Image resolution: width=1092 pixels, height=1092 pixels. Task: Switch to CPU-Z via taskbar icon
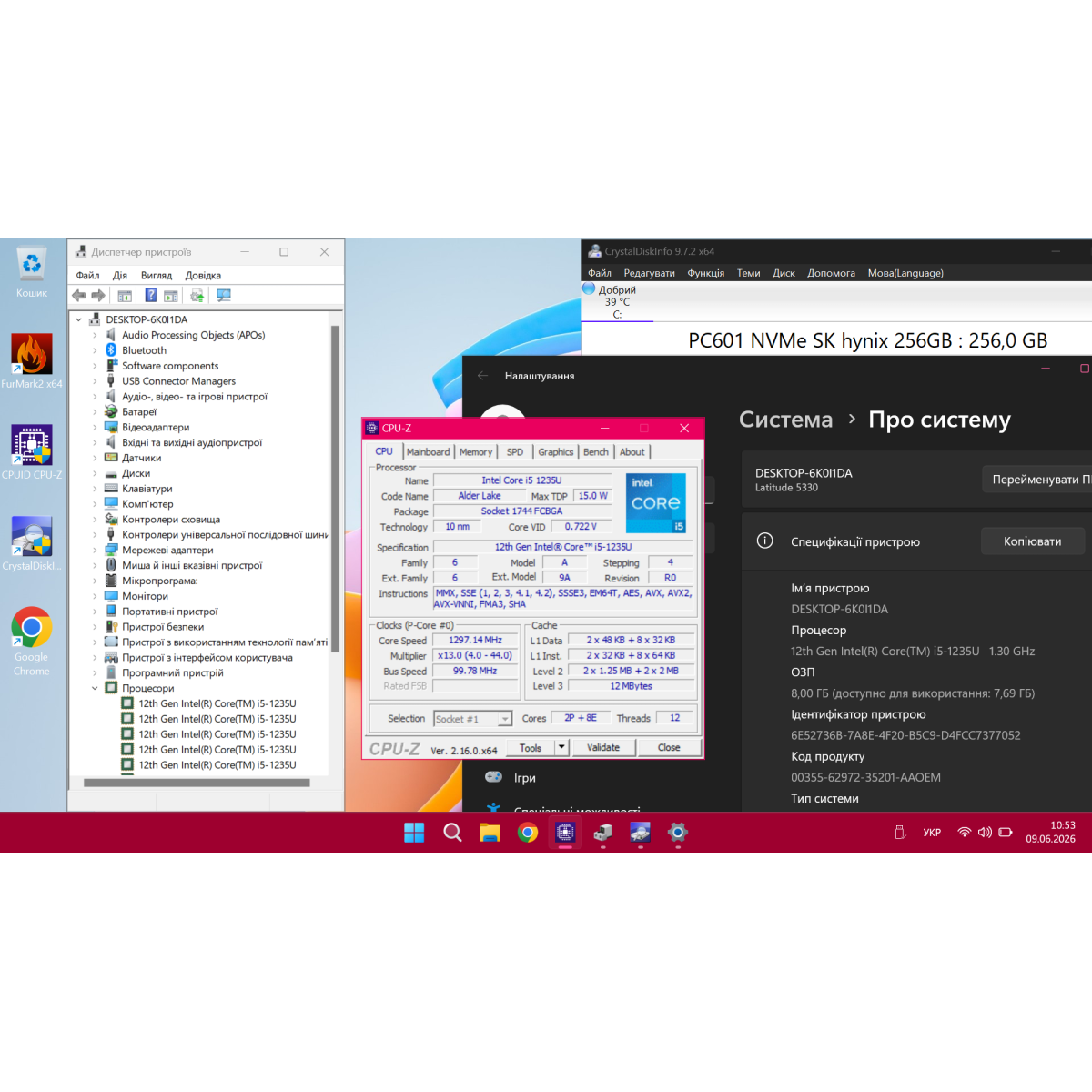click(565, 833)
